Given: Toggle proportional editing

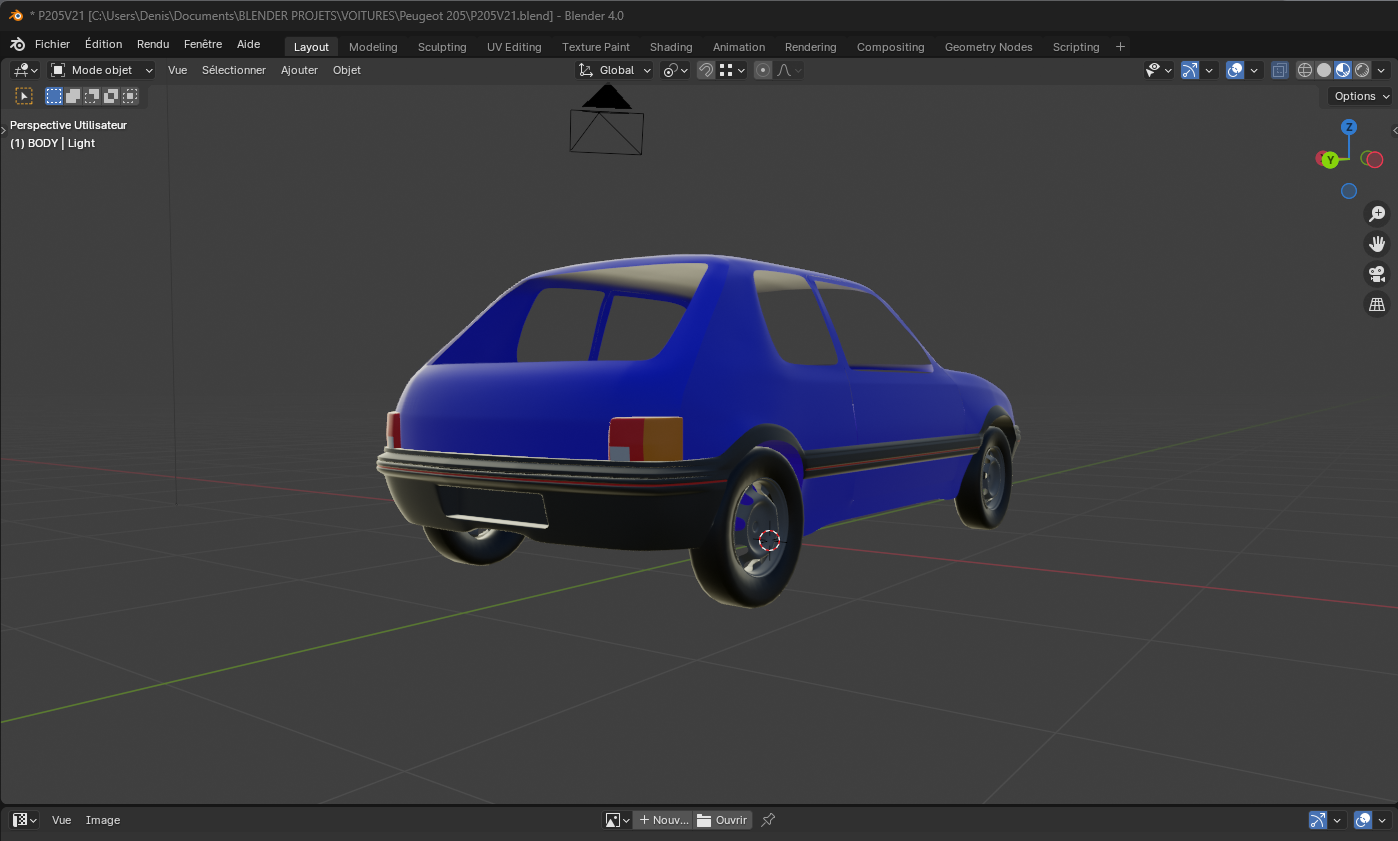Looking at the screenshot, I should coord(764,70).
